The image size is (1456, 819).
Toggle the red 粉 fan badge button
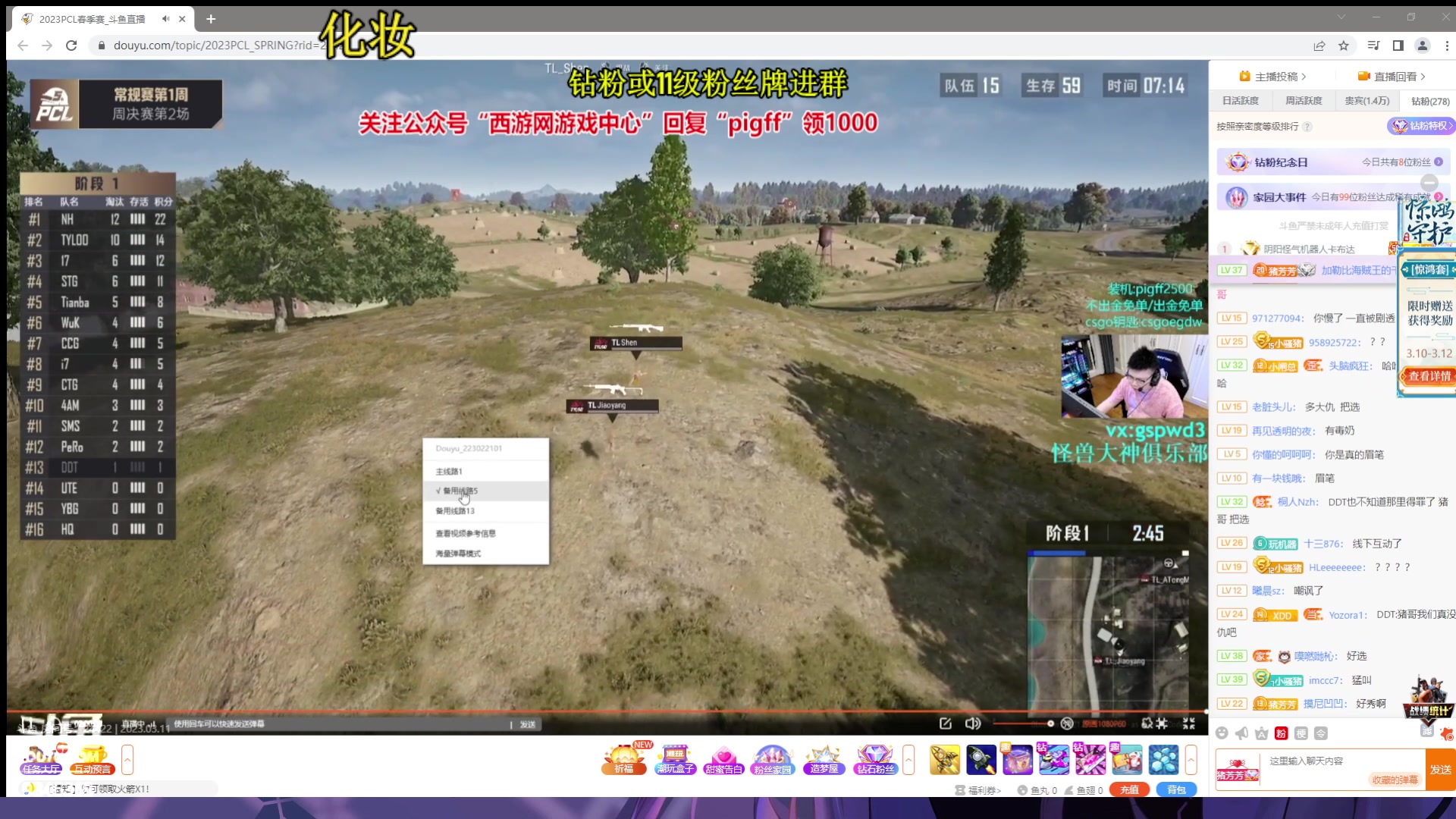pos(1281,733)
